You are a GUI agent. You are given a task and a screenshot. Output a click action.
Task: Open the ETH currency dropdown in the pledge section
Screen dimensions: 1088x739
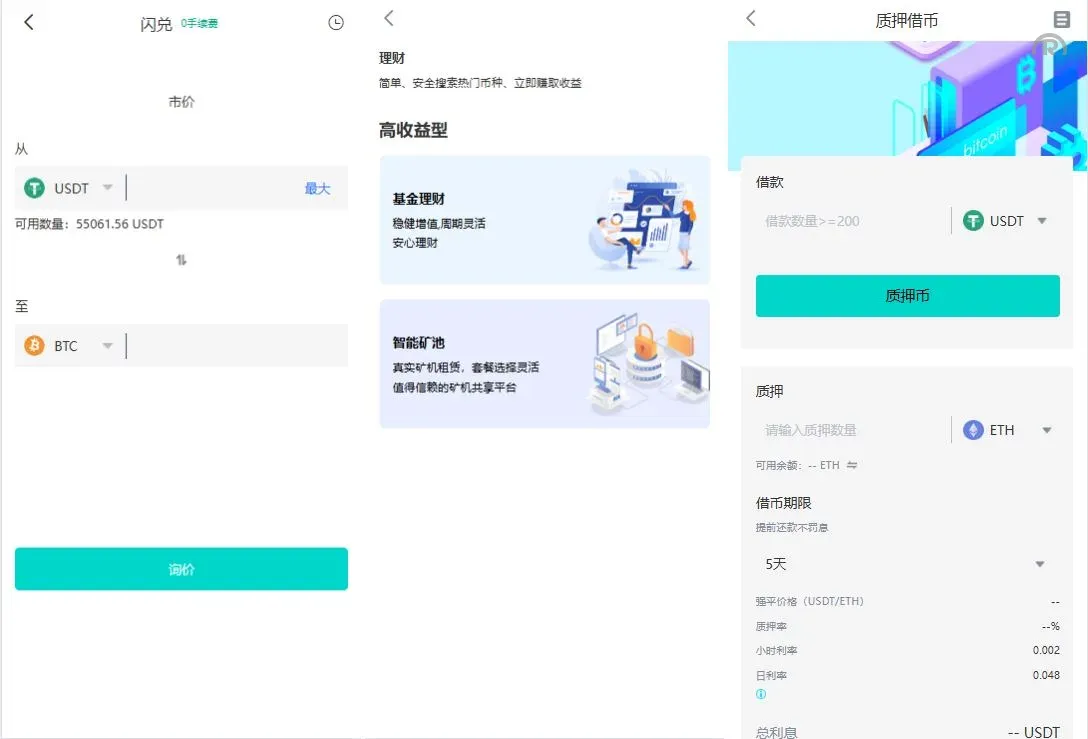click(x=1045, y=430)
